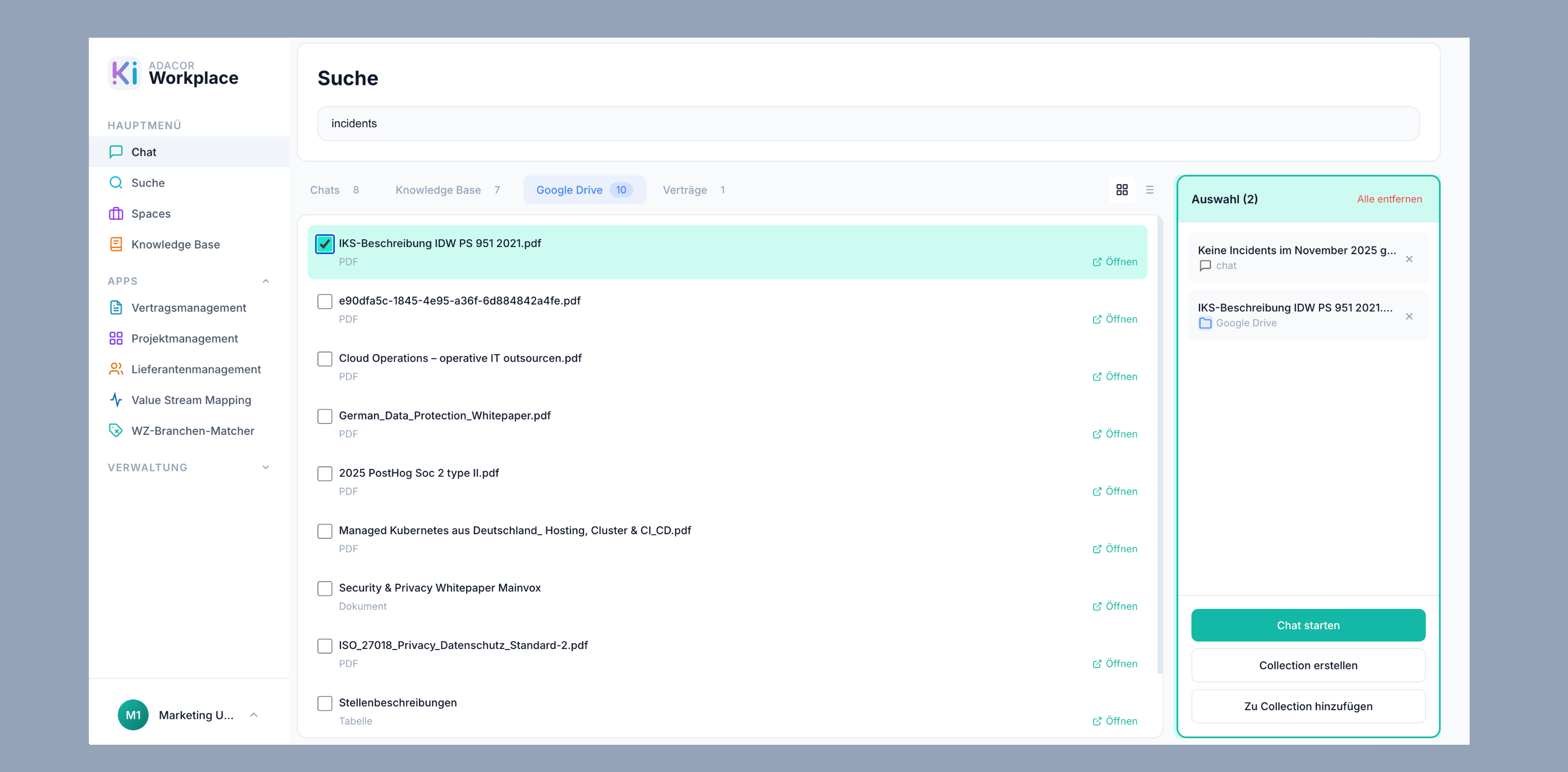The height and width of the screenshot is (772, 1568).
Task: Open ISO_27018 PDF via Öffnen link
Action: pos(1114,663)
